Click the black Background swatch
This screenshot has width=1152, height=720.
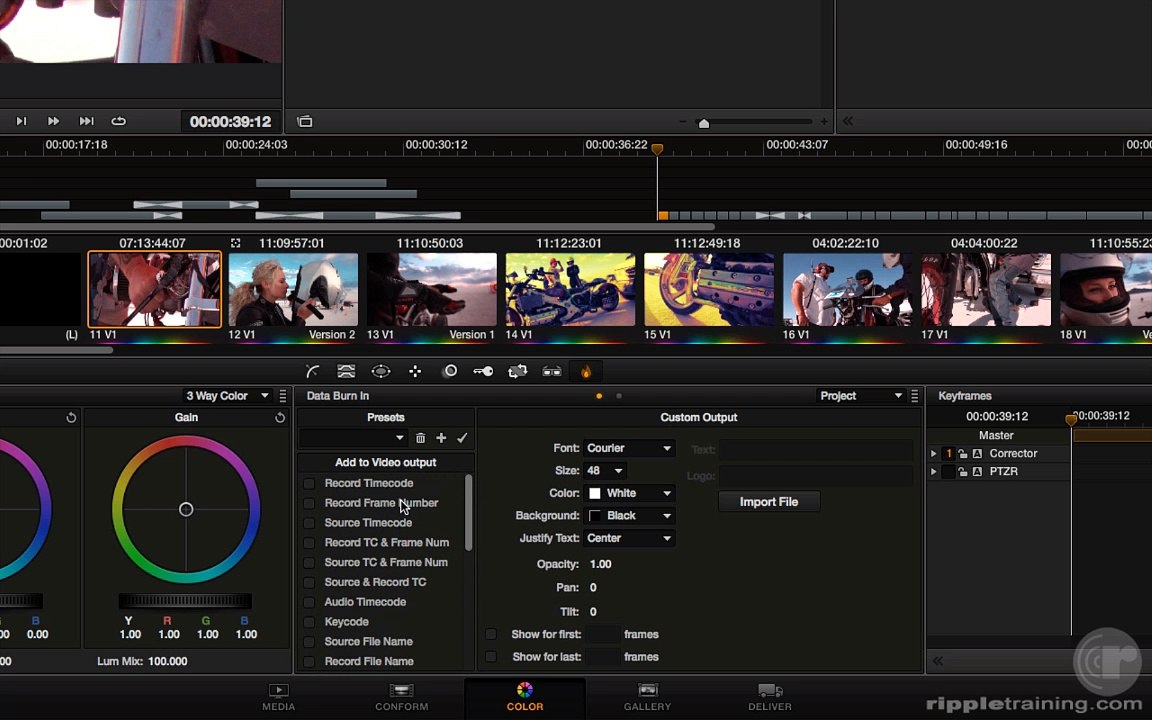click(x=594, y=516)
